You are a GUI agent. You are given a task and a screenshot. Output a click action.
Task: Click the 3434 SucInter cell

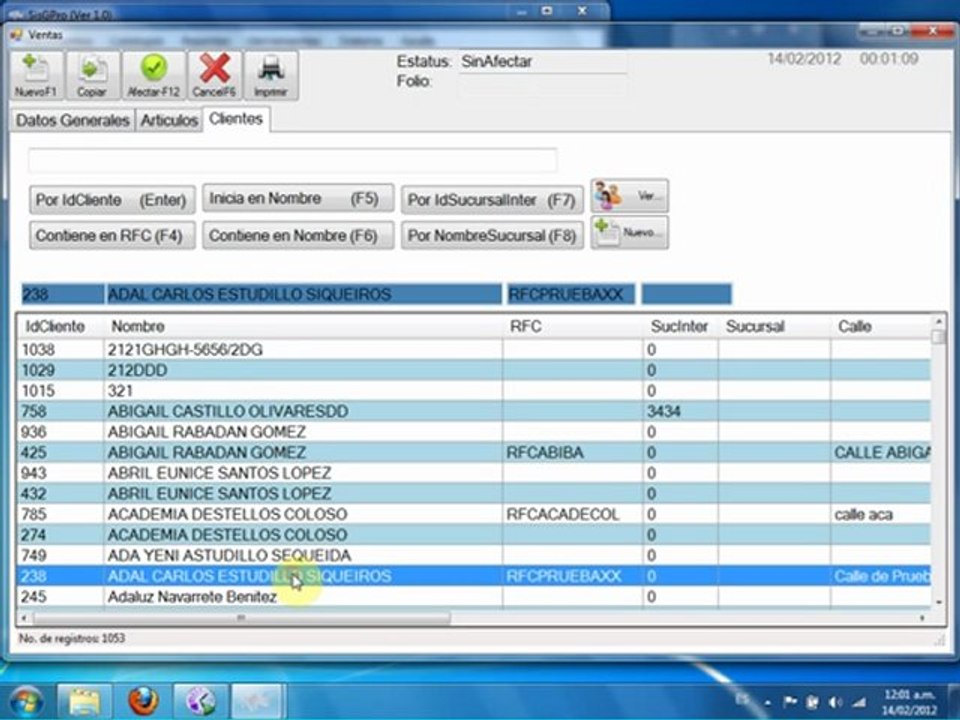(681, 411)
